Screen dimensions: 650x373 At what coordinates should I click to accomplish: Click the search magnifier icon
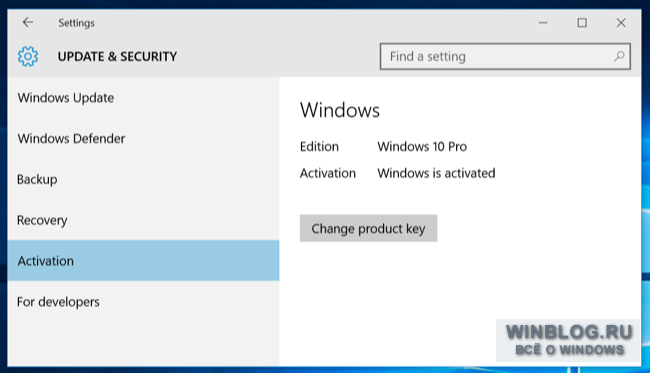pyautogui.click(x=619, y=56)
